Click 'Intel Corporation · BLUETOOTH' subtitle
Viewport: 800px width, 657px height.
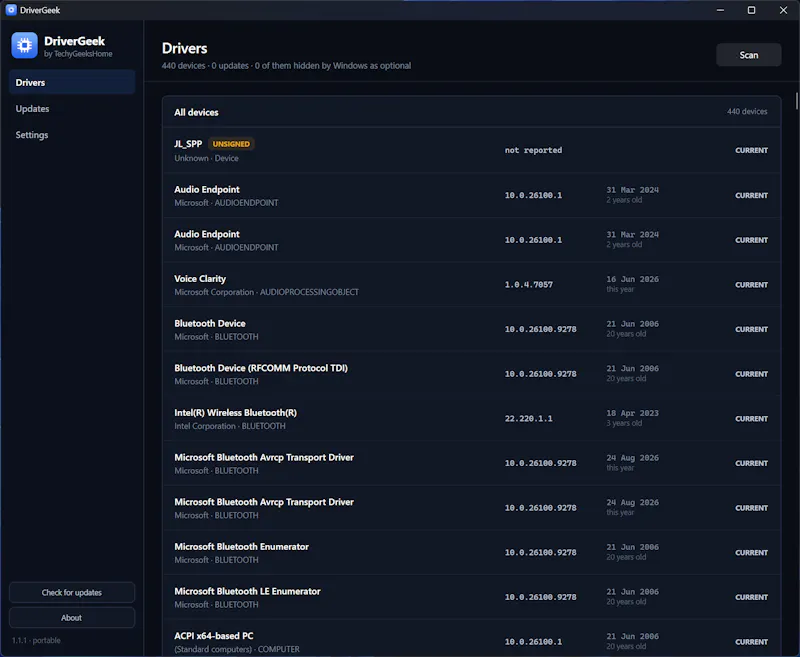tap(230, 426)
